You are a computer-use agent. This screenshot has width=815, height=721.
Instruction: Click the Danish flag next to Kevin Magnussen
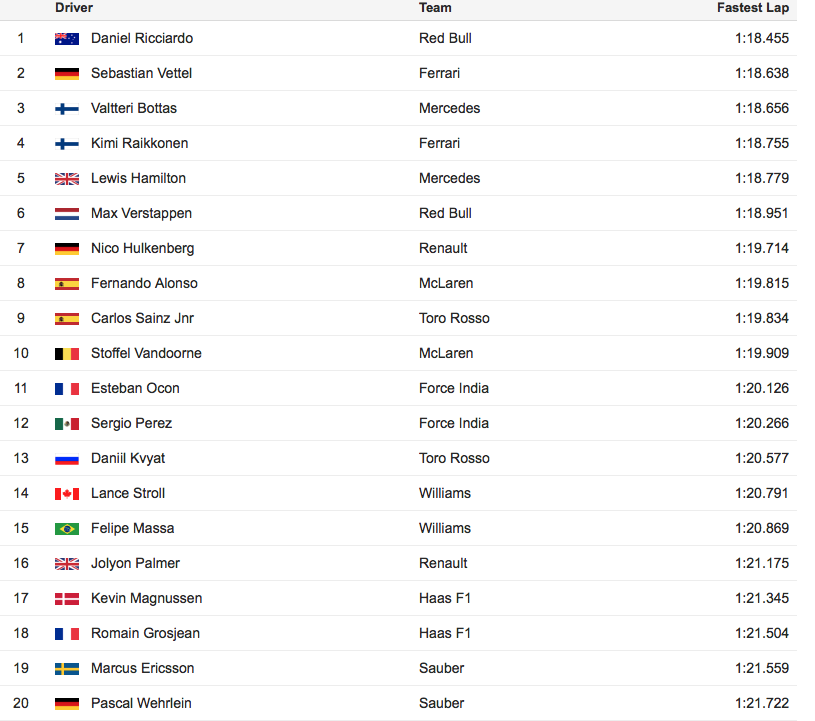coord(67,599)
